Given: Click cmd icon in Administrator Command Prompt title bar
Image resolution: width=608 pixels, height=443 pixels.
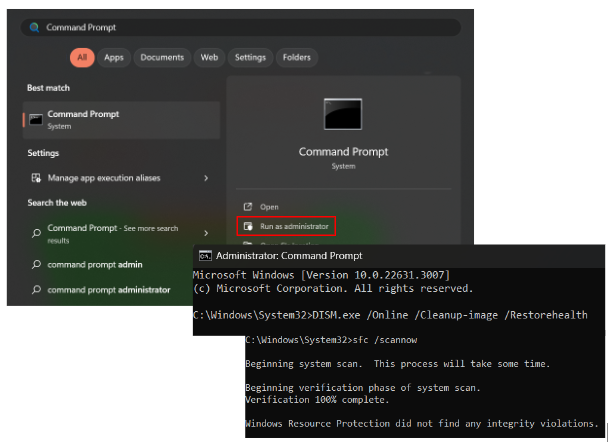Looking at the screenshot, I should pyautogui.click(x=205, y=256).
